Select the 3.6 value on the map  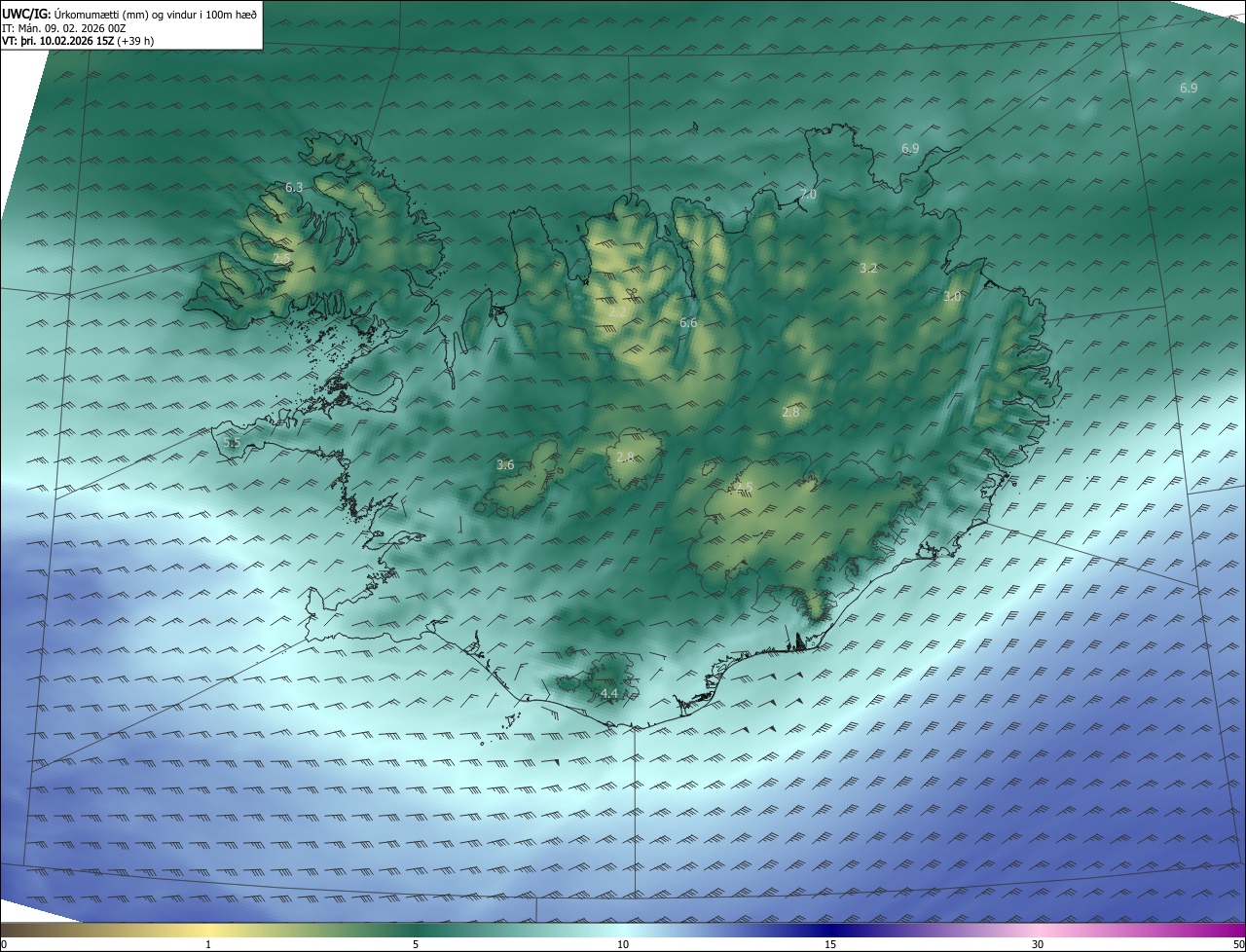505,465
